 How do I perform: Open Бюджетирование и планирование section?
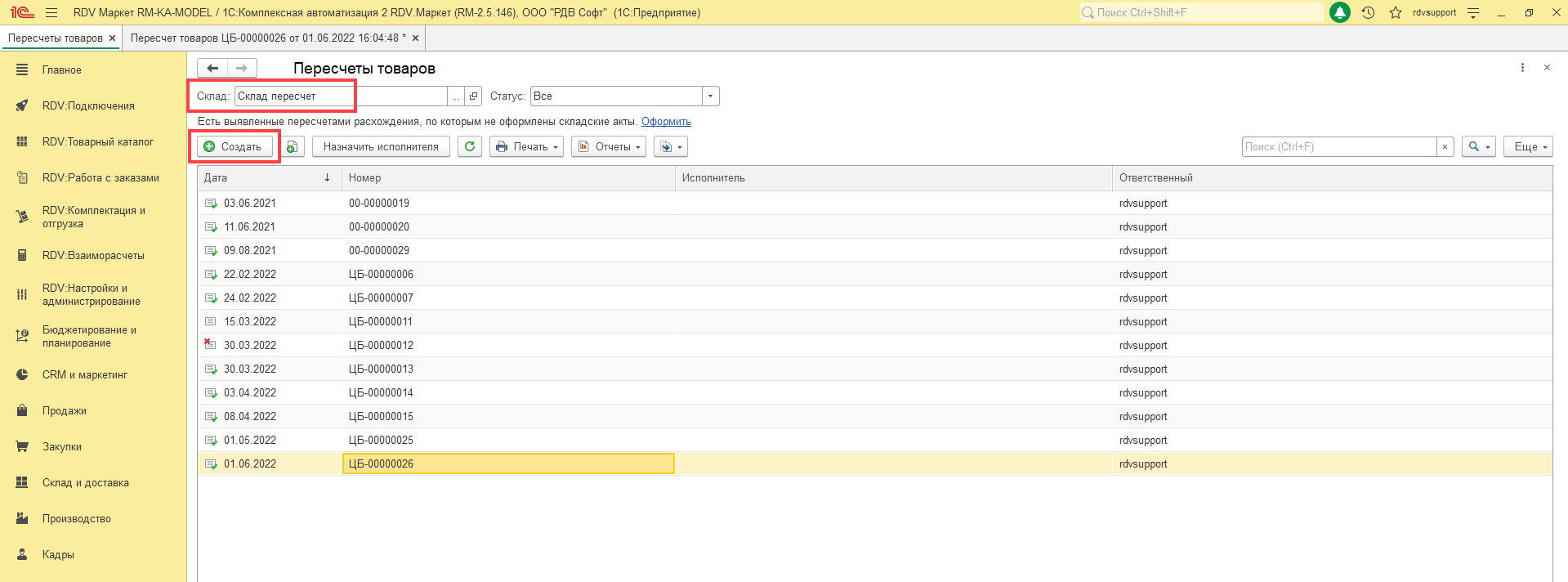coord(89,336)
